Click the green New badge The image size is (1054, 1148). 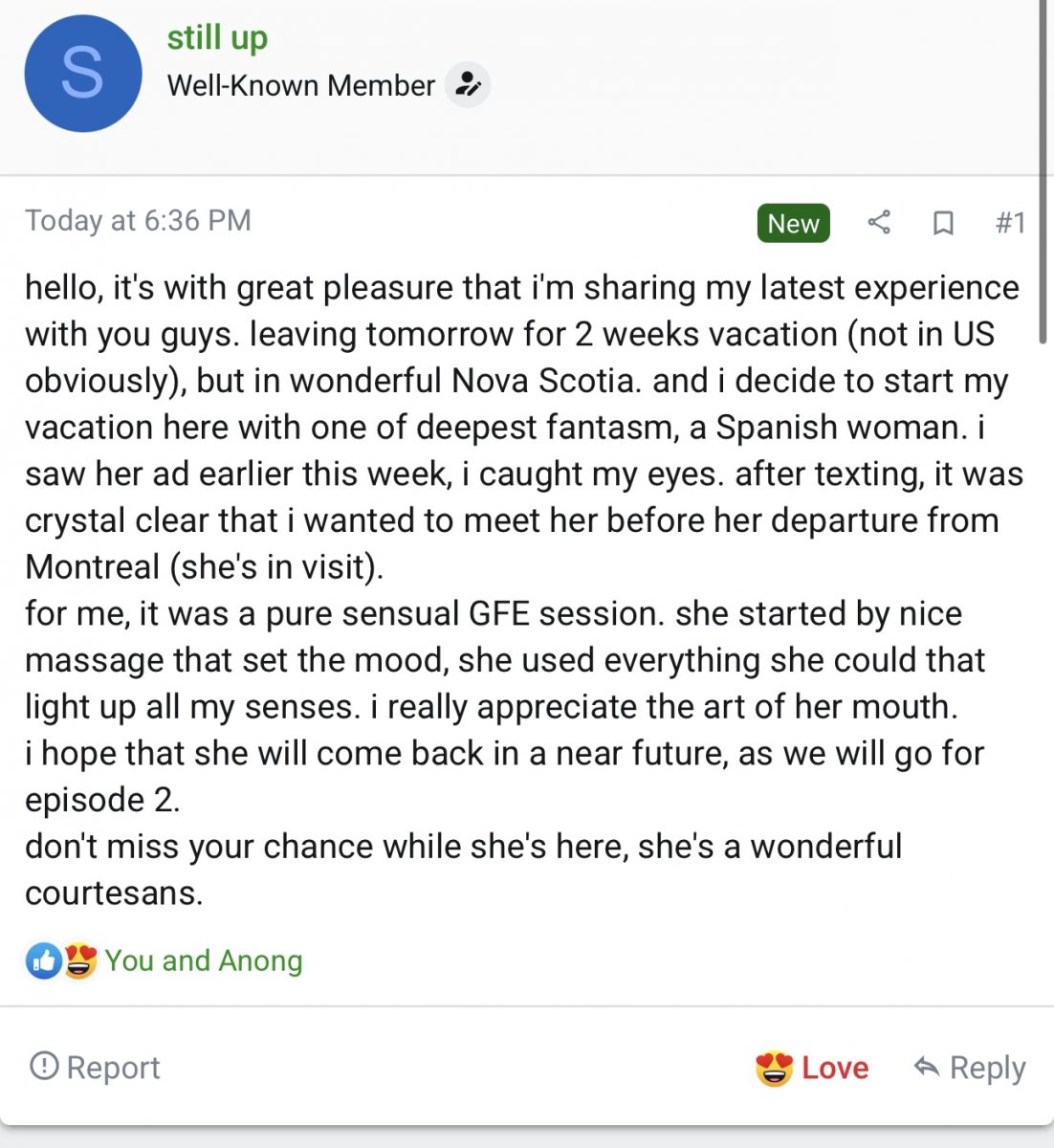[x=793, y=223]
